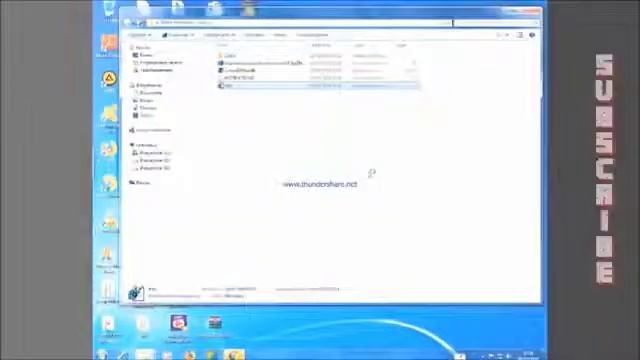
Task: Open the volume icon in system tray
Action: click(x=509, y=356)
